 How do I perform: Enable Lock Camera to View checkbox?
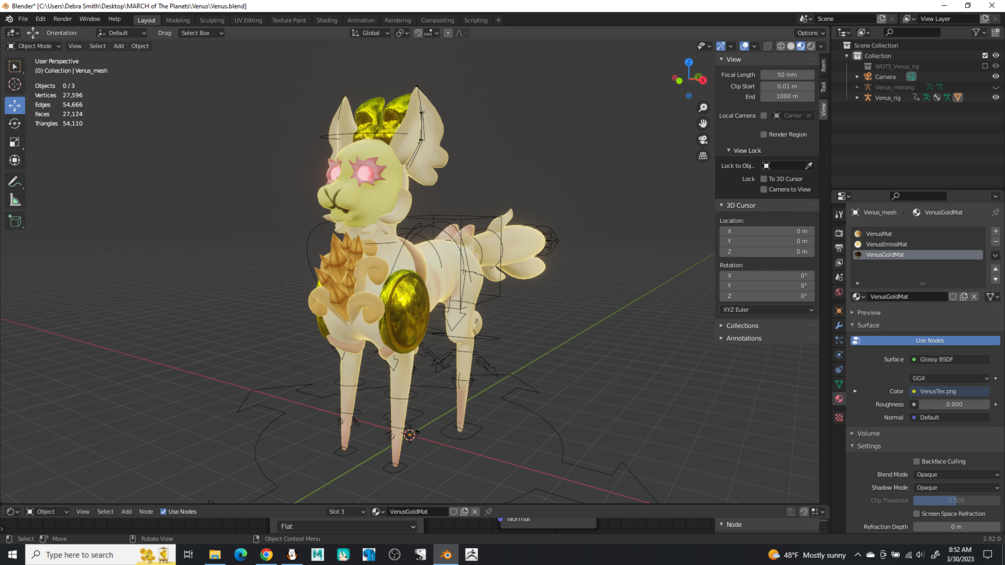click(x=763, y=190)
